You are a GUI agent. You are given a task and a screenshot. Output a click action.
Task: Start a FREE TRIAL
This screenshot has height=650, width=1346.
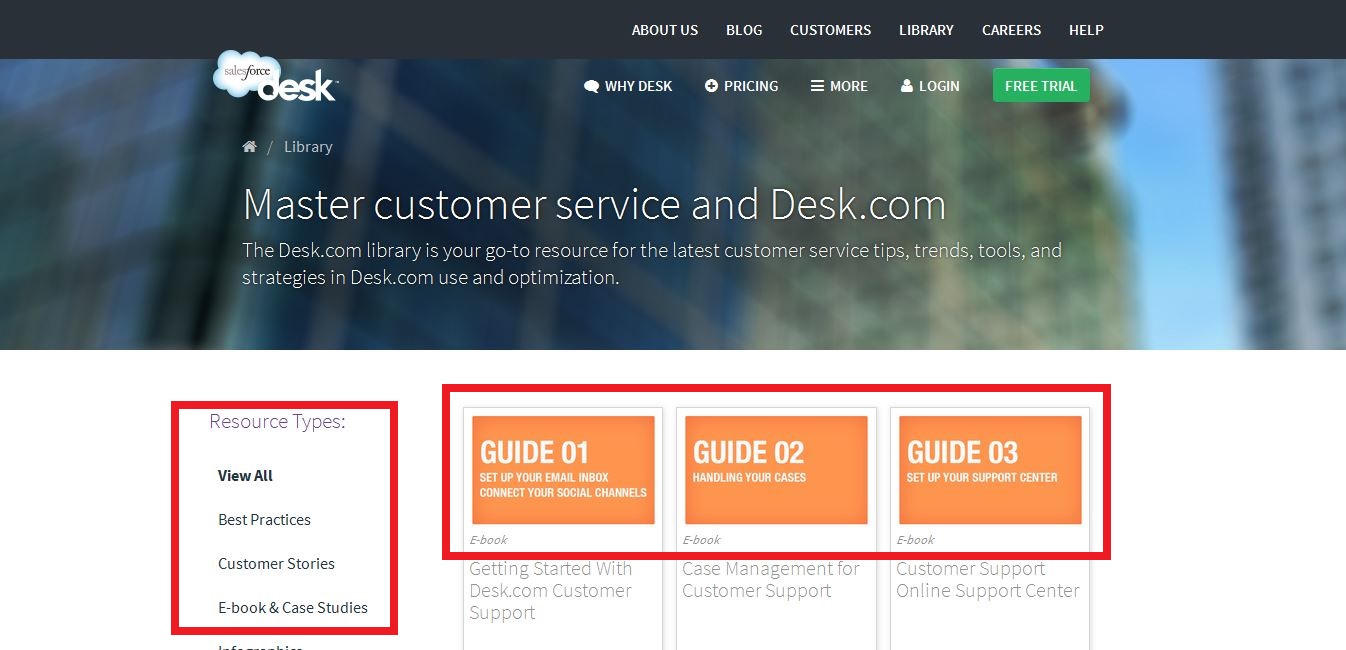(1040, 85)
